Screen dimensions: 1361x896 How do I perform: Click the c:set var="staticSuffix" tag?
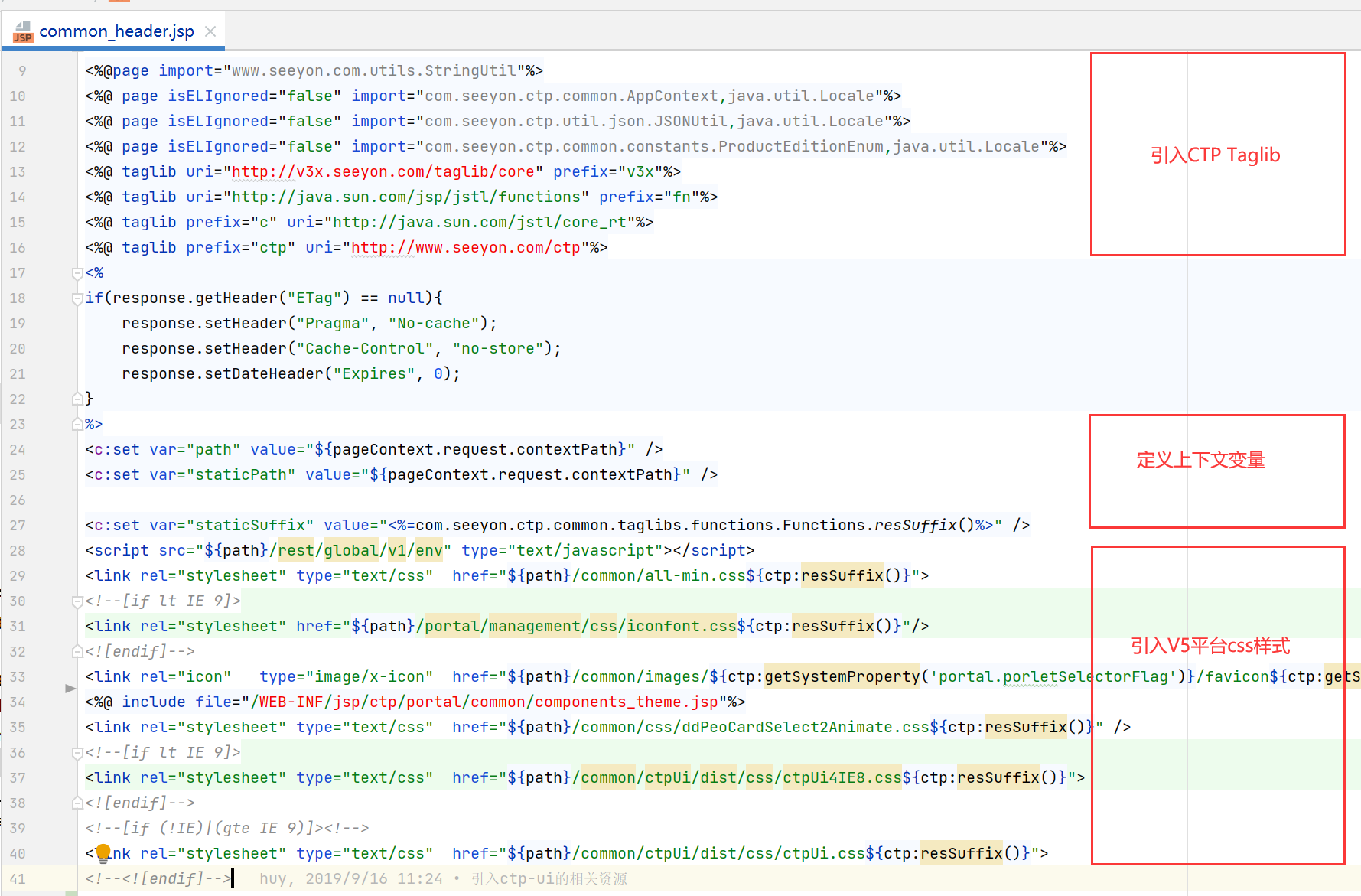click(558, 526)
